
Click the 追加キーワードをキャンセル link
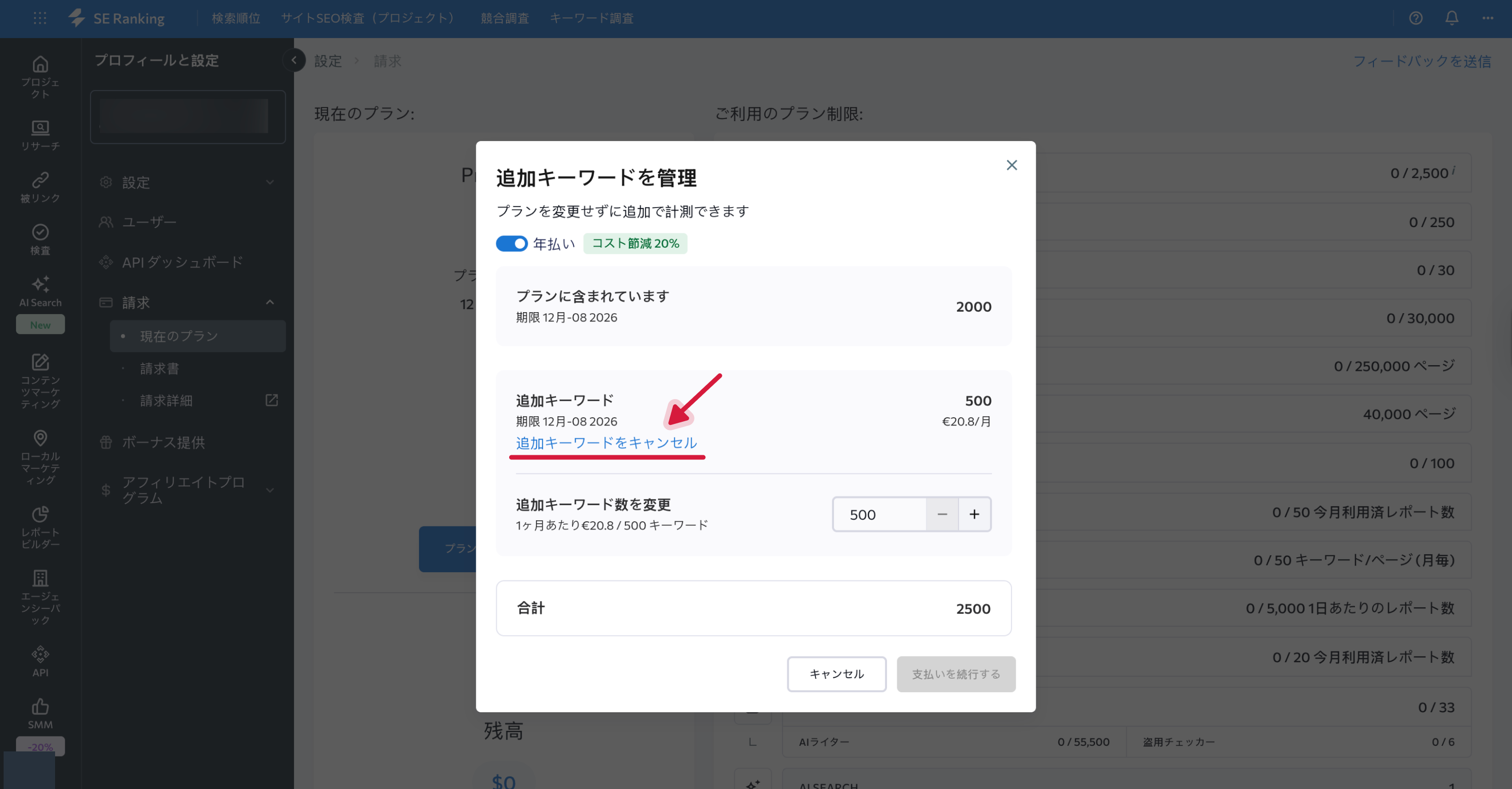pyautogui.click(x=606, y=442)
